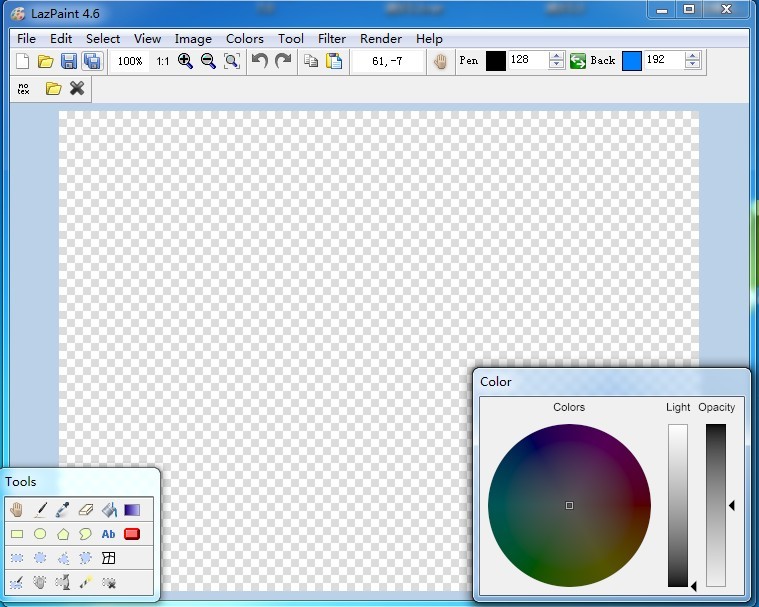Screen dimensions: 759x607
Task: Click the Zoom in magnifier icon
Action: [x=185, y=61]
